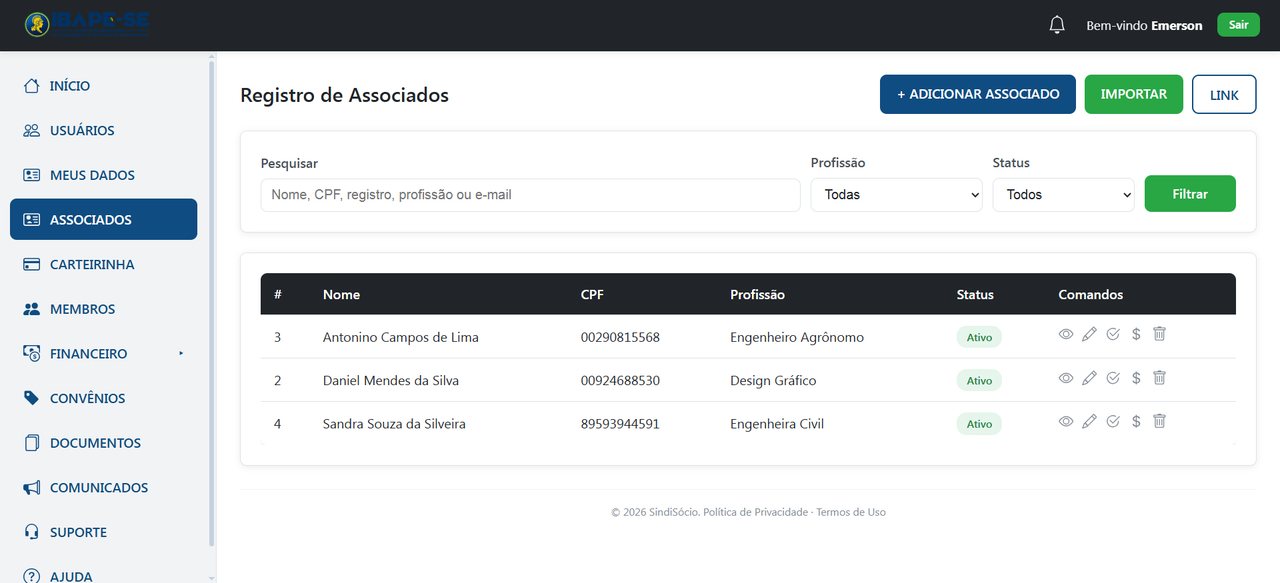Click the BAPE-SE logo
1280x583 pixels.
tap(87, 25)
